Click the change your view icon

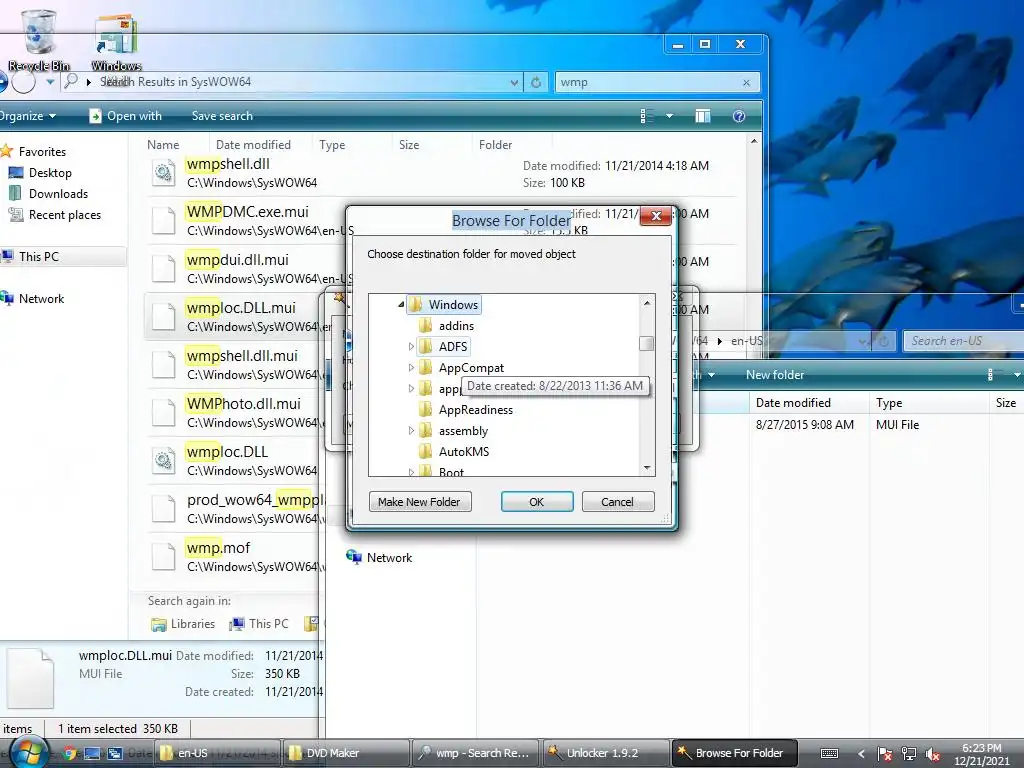tap(647, 116)
